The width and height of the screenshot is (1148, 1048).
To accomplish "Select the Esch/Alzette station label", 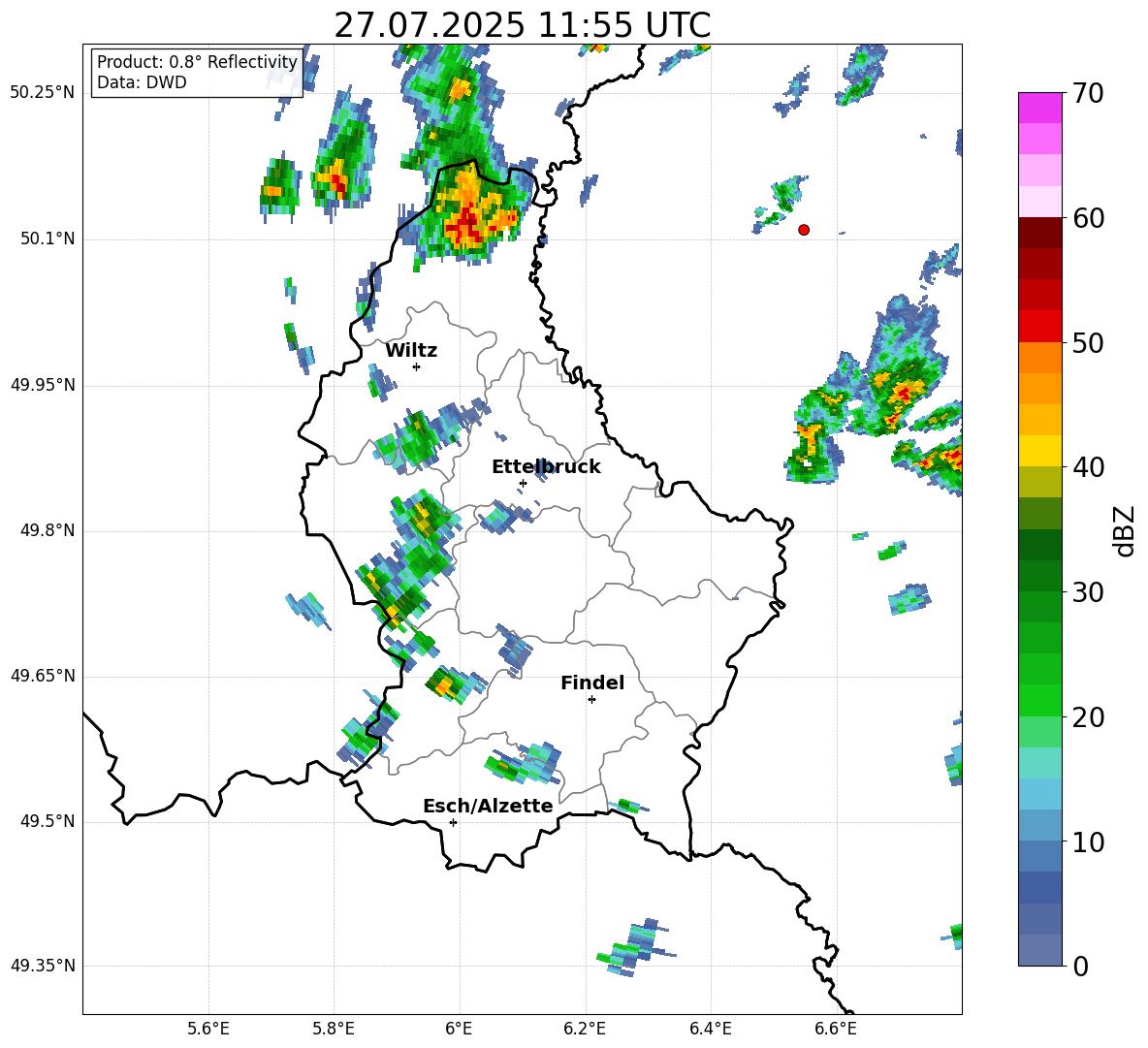I will (488, 806).
